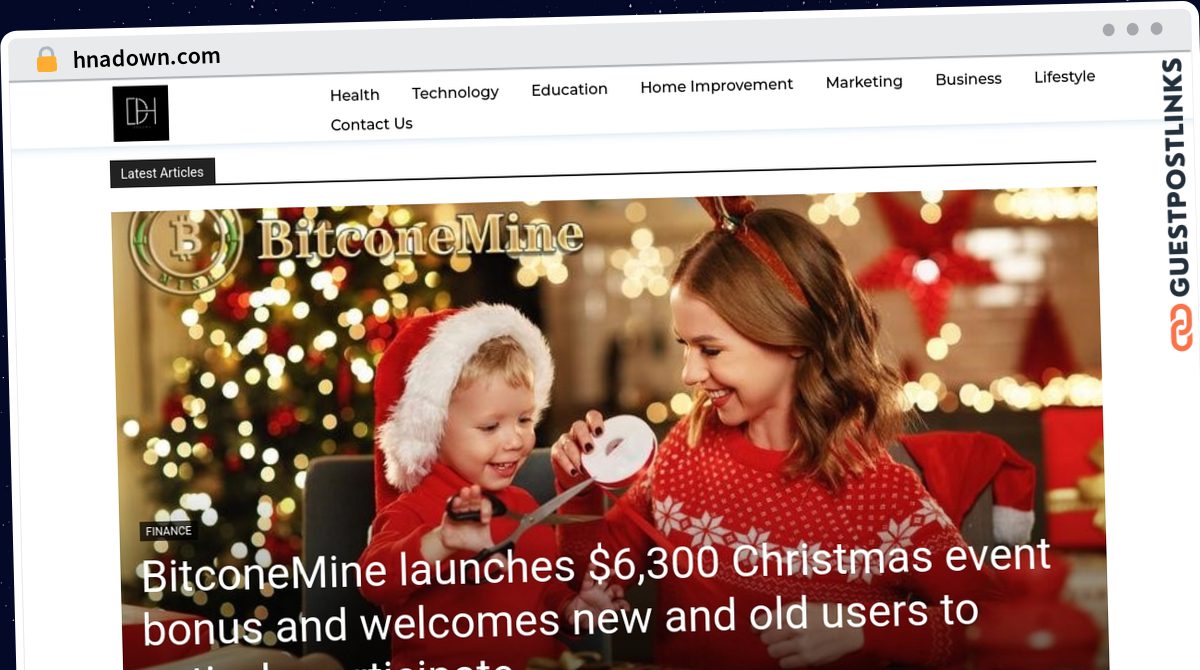Go to the Education section
Image resolution: width=1200 pixels, height=670 pixels.
[569, 89]
